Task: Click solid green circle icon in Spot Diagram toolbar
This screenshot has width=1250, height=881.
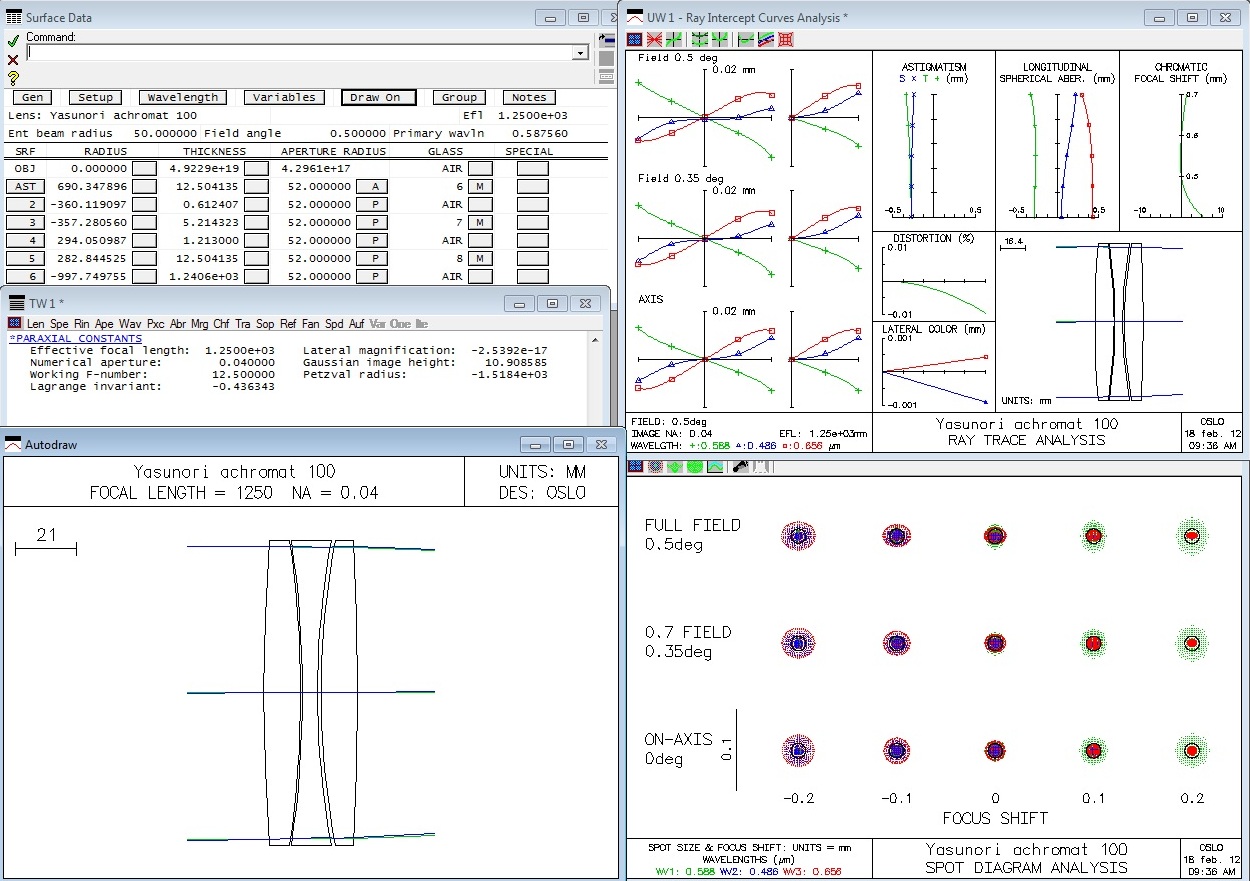Action: (695, 467)
